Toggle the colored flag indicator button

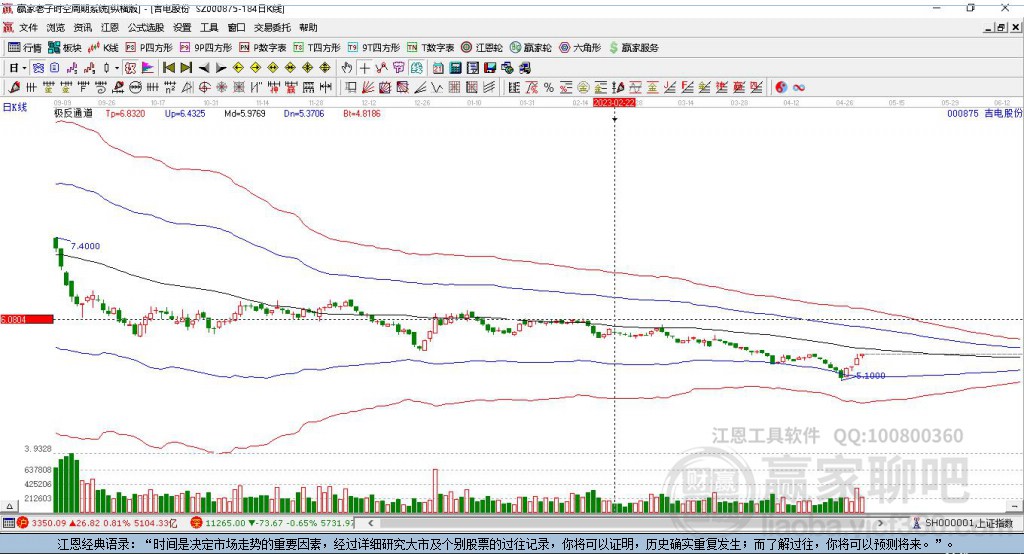tap(147, 68)
